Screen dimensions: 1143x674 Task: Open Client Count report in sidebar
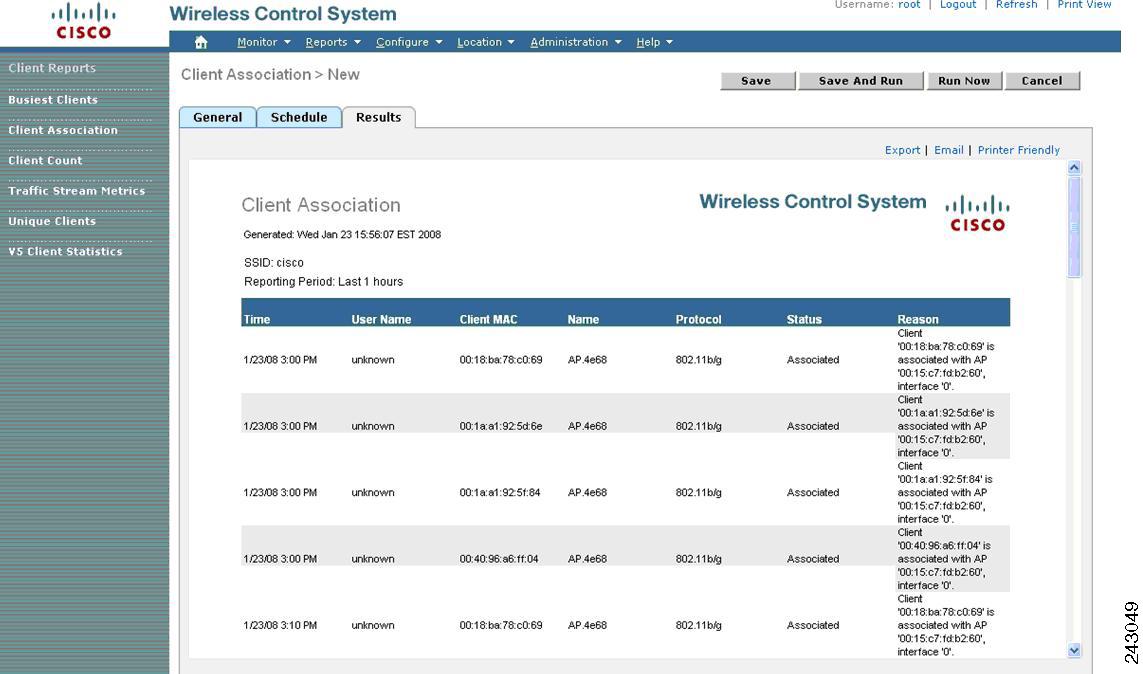pyautogui.click(x=45, y=161)
